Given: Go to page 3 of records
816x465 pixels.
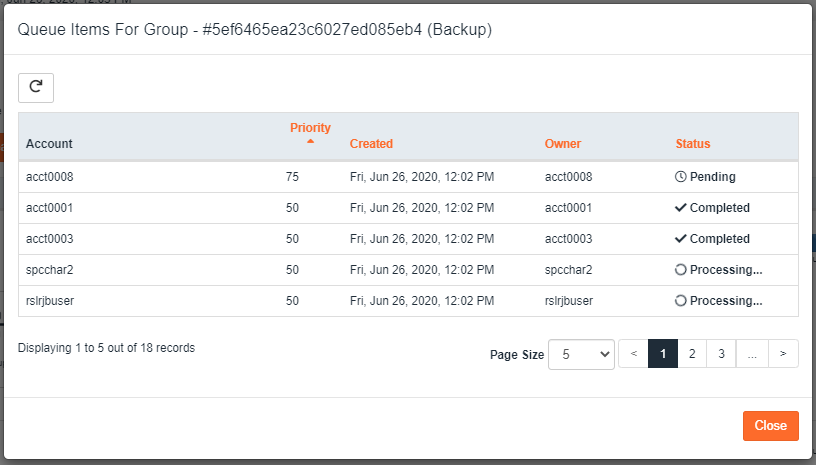Looking at the screenshot, I should point(721,354).
